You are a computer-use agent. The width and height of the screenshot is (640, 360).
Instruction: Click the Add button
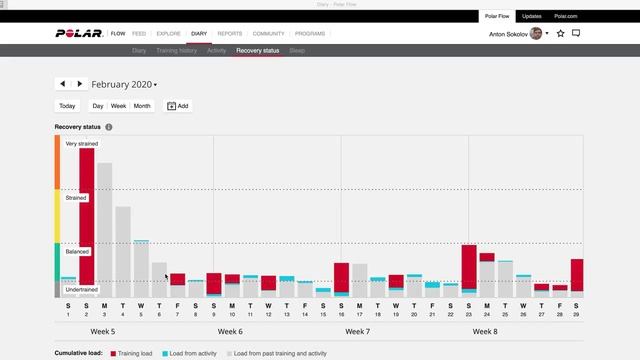178,106
